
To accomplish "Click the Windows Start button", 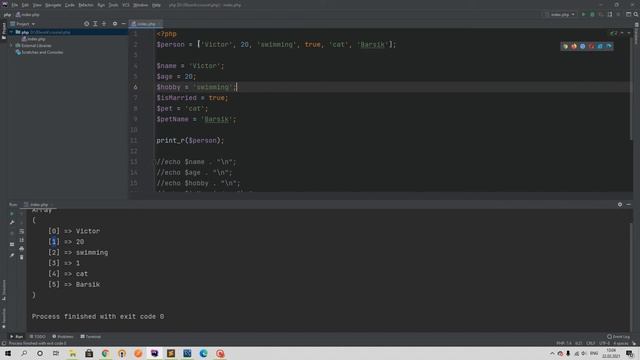I will [8, 353].
